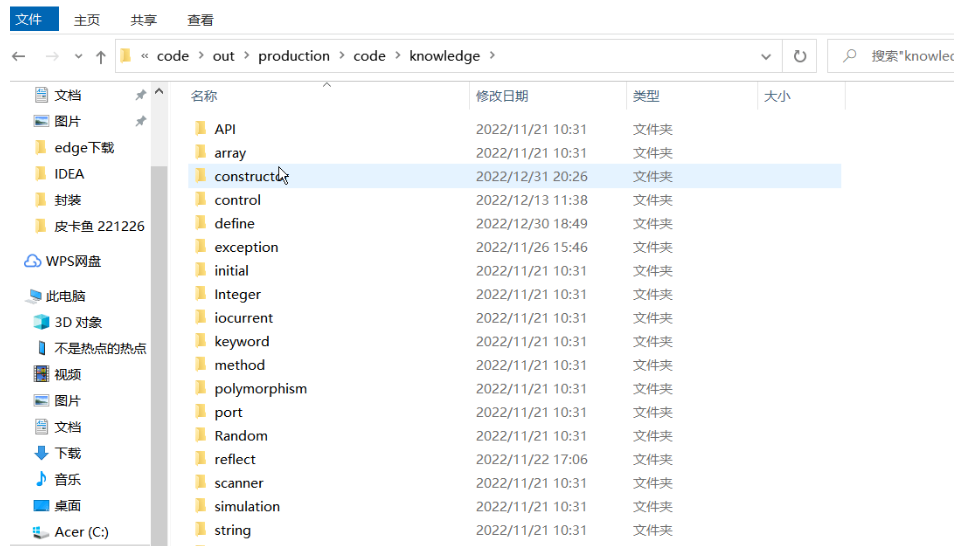Select the iocurrent folder name
Screen dimensions: 975x546
[244, 318]
